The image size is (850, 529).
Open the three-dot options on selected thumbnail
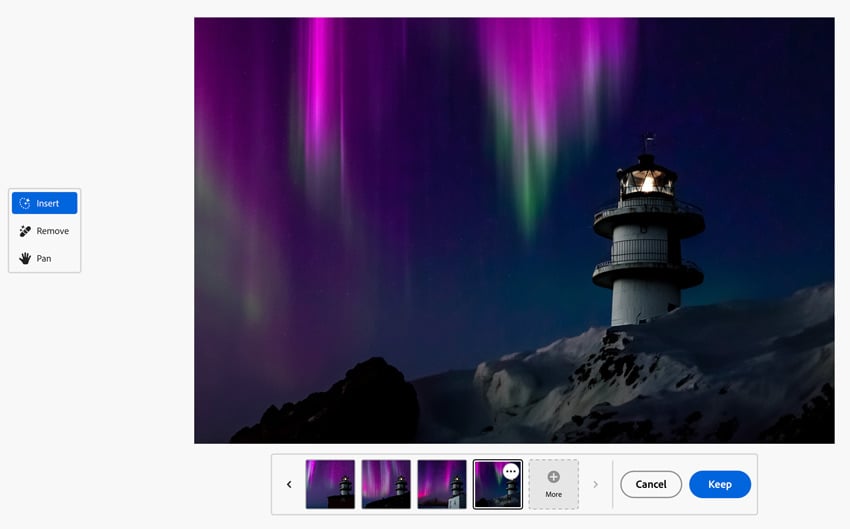511,472
